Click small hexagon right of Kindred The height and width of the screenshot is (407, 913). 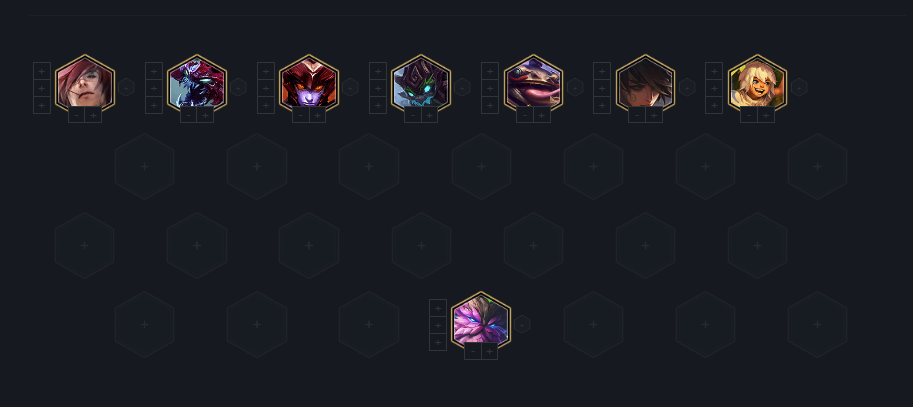pyautogui.click(x=462, y=87)
